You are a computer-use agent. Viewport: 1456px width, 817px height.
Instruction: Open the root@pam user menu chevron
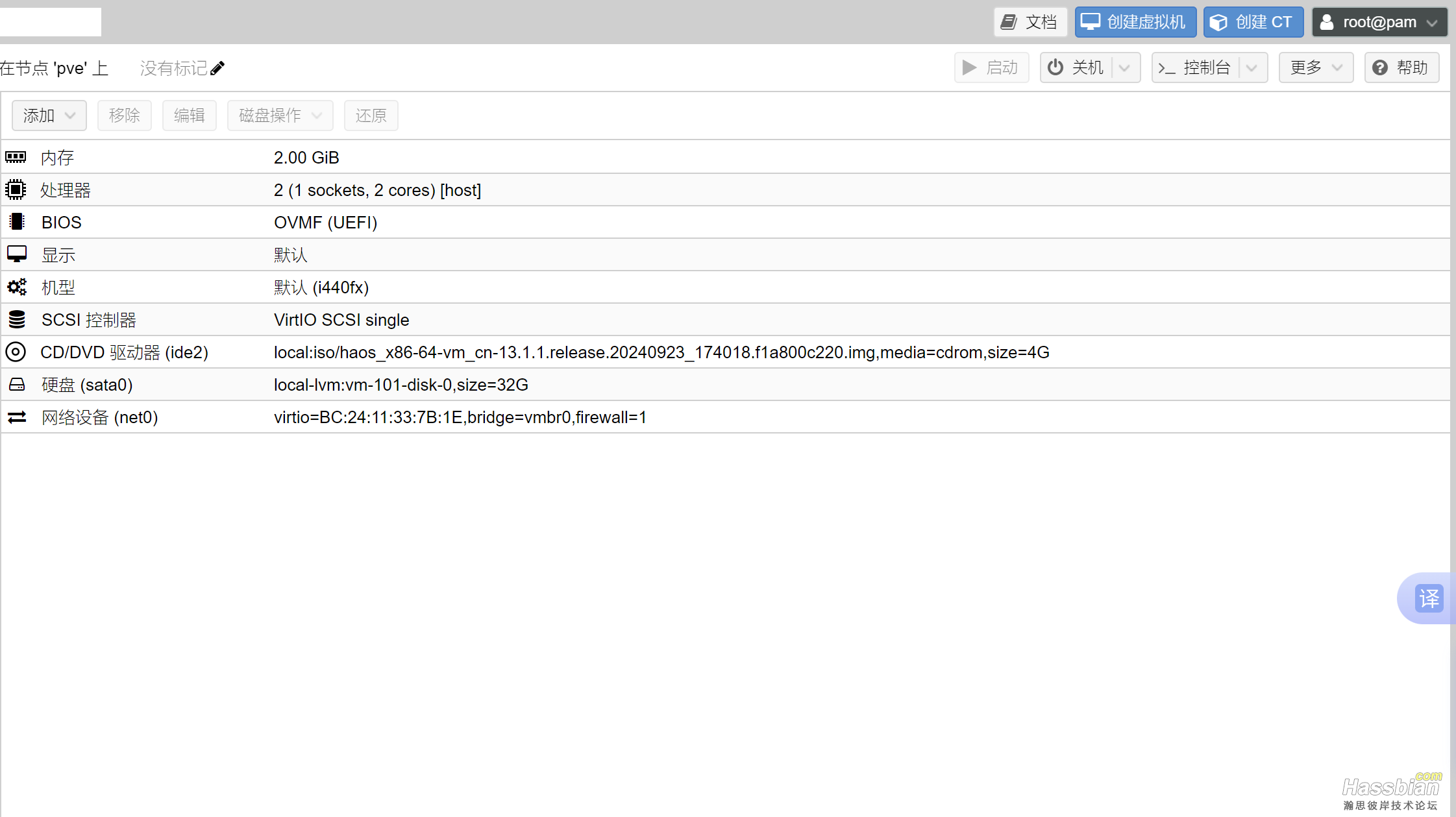[1433, 23]
